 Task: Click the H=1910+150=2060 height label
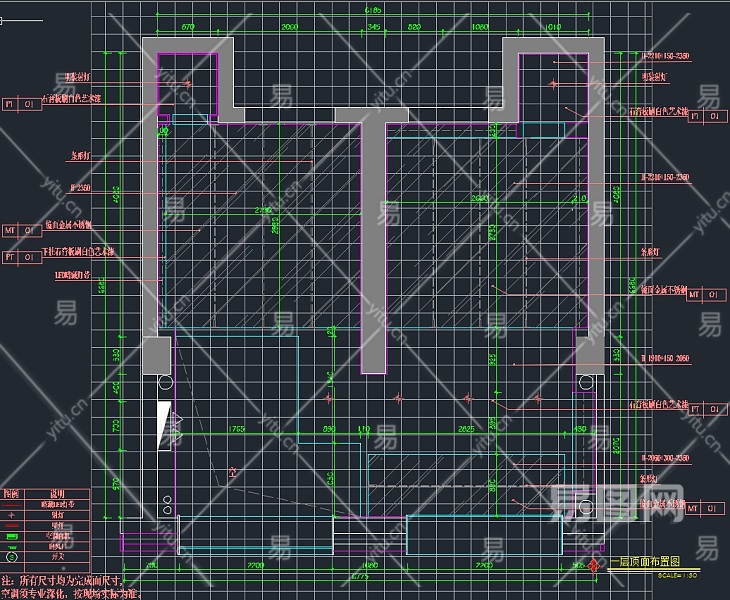tap(665, 358)
